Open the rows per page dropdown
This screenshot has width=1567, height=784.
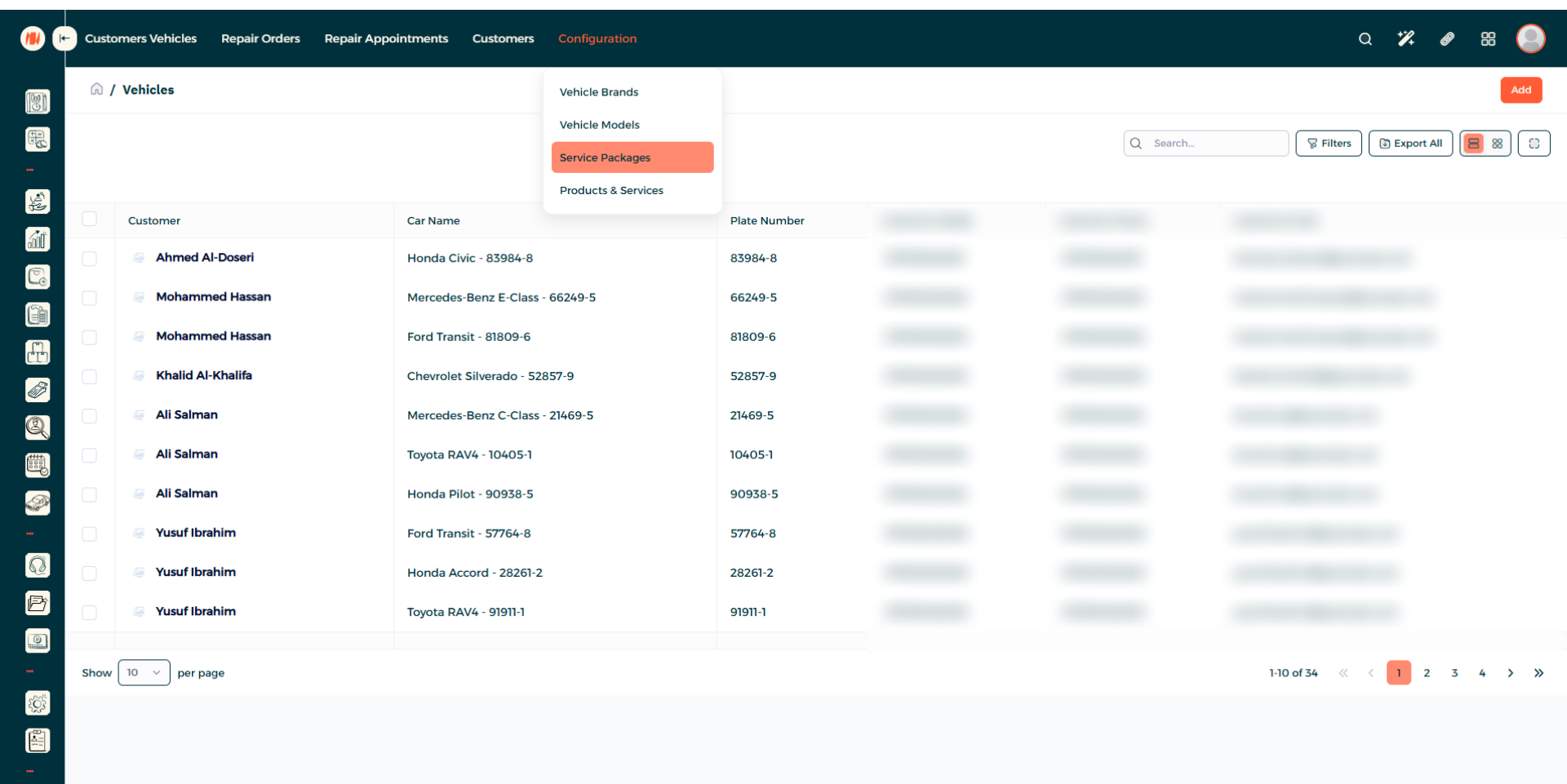(144, 673)
